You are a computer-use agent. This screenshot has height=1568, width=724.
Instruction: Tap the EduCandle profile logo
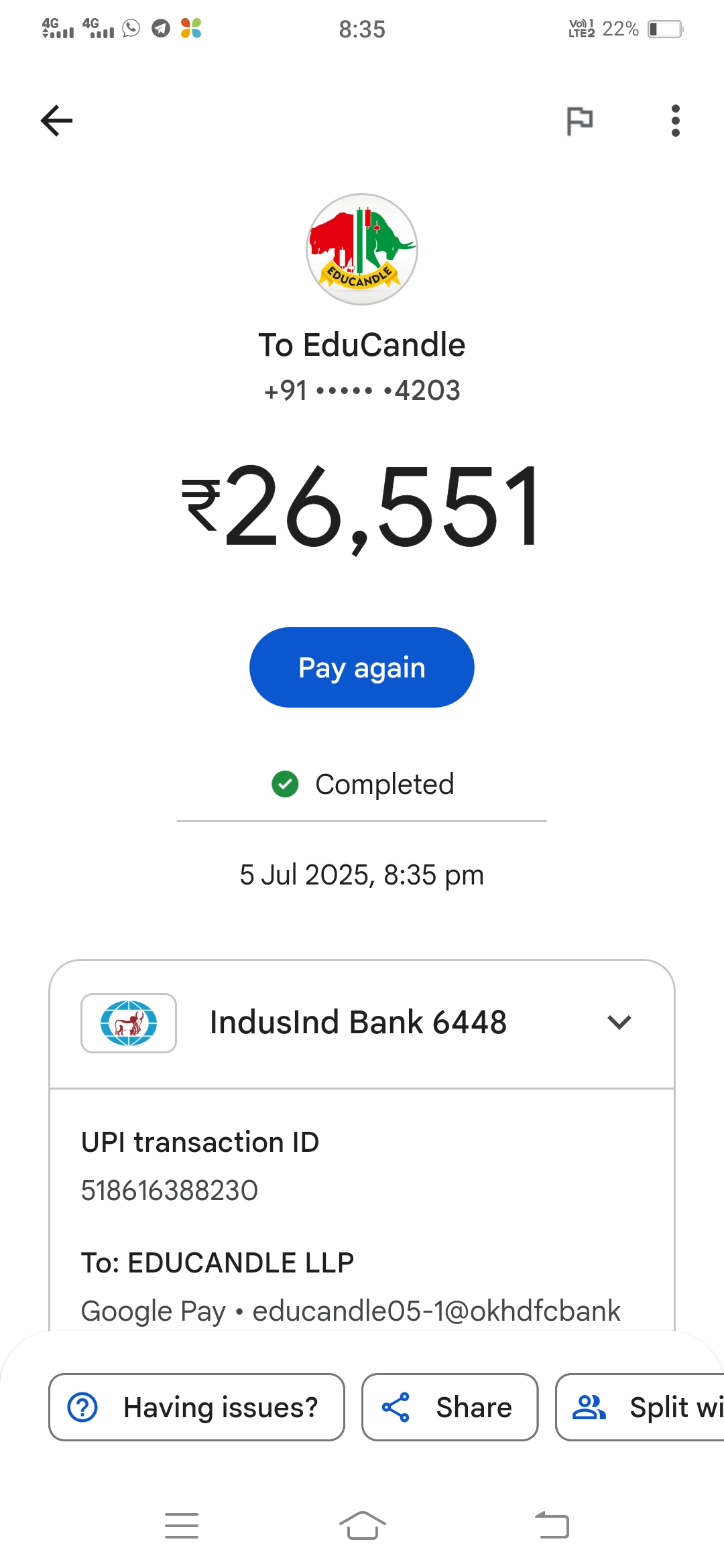(362, 249)
